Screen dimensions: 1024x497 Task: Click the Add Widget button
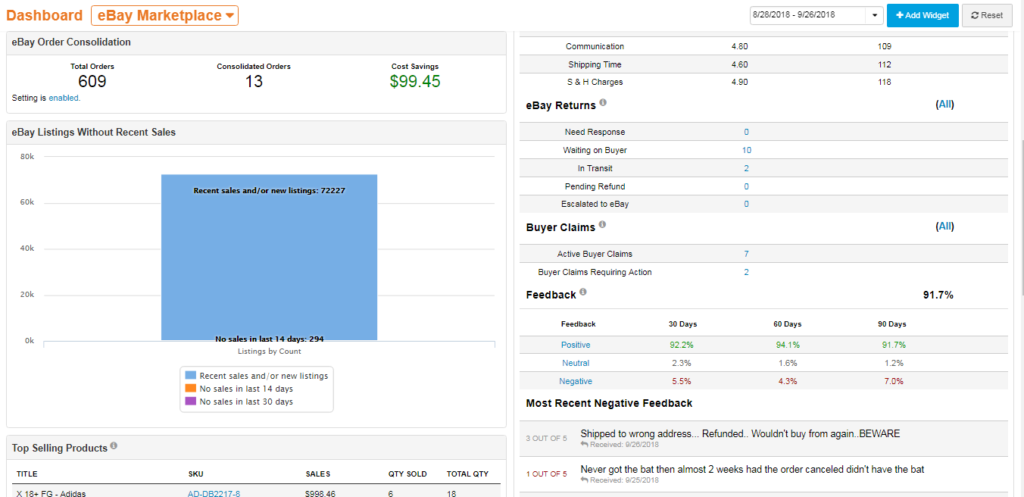pos(922,16)
